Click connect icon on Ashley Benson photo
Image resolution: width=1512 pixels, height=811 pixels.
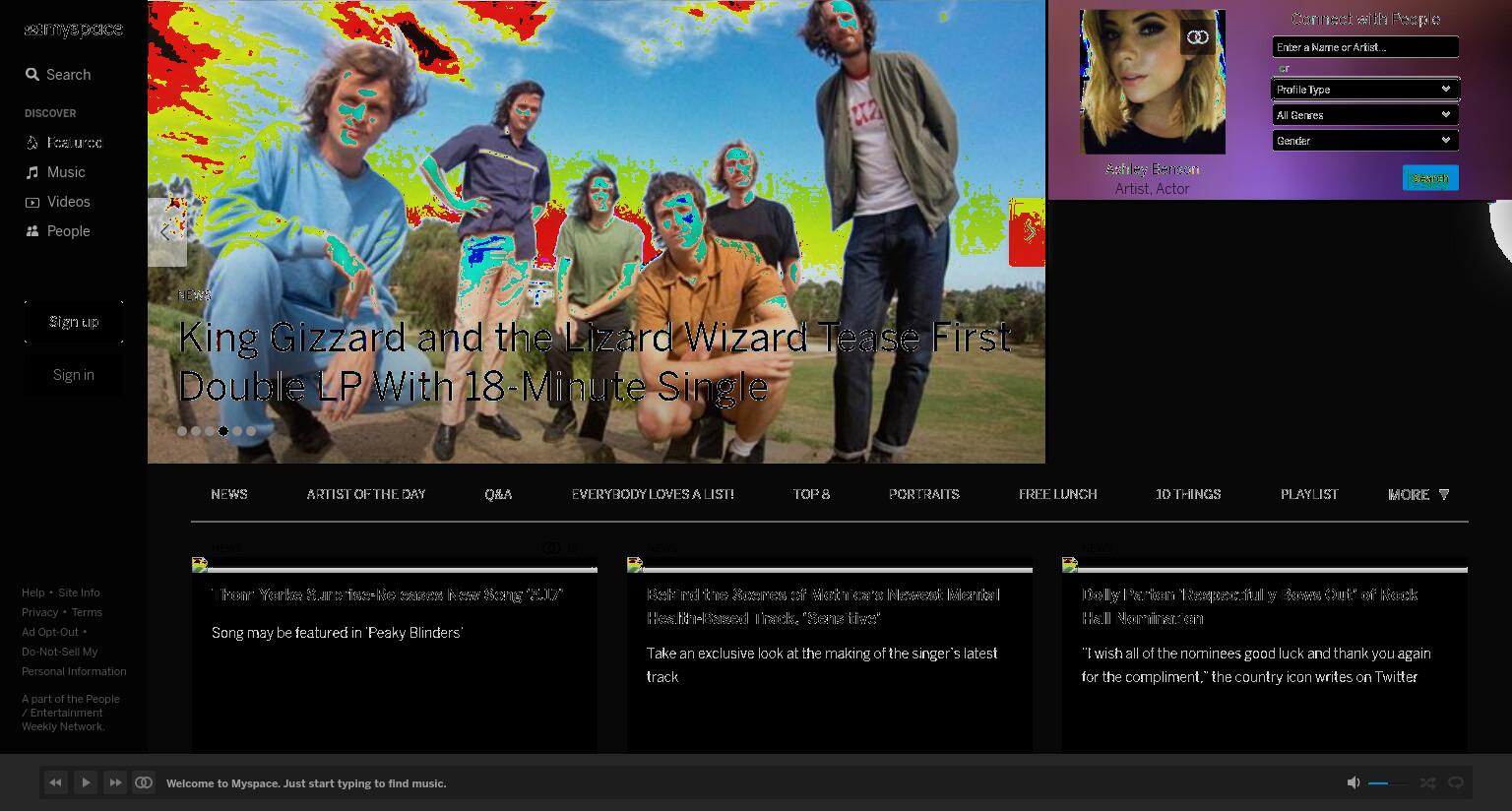coord(1198,37)
